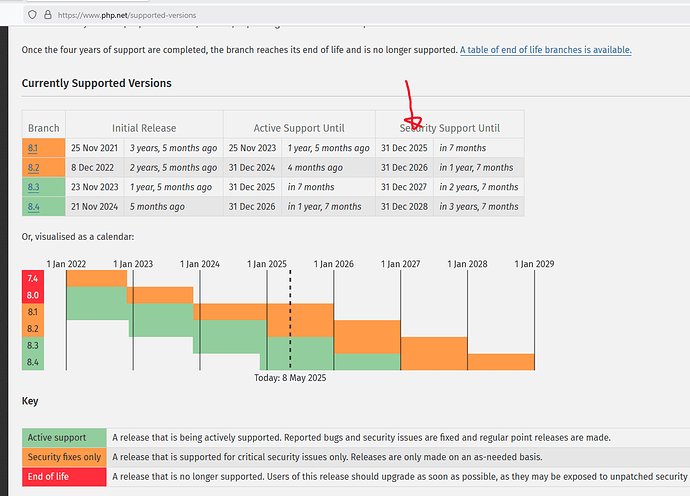
Task: Click the 31 Dec 2028 security support cell
Action: (x=404, y=206)
